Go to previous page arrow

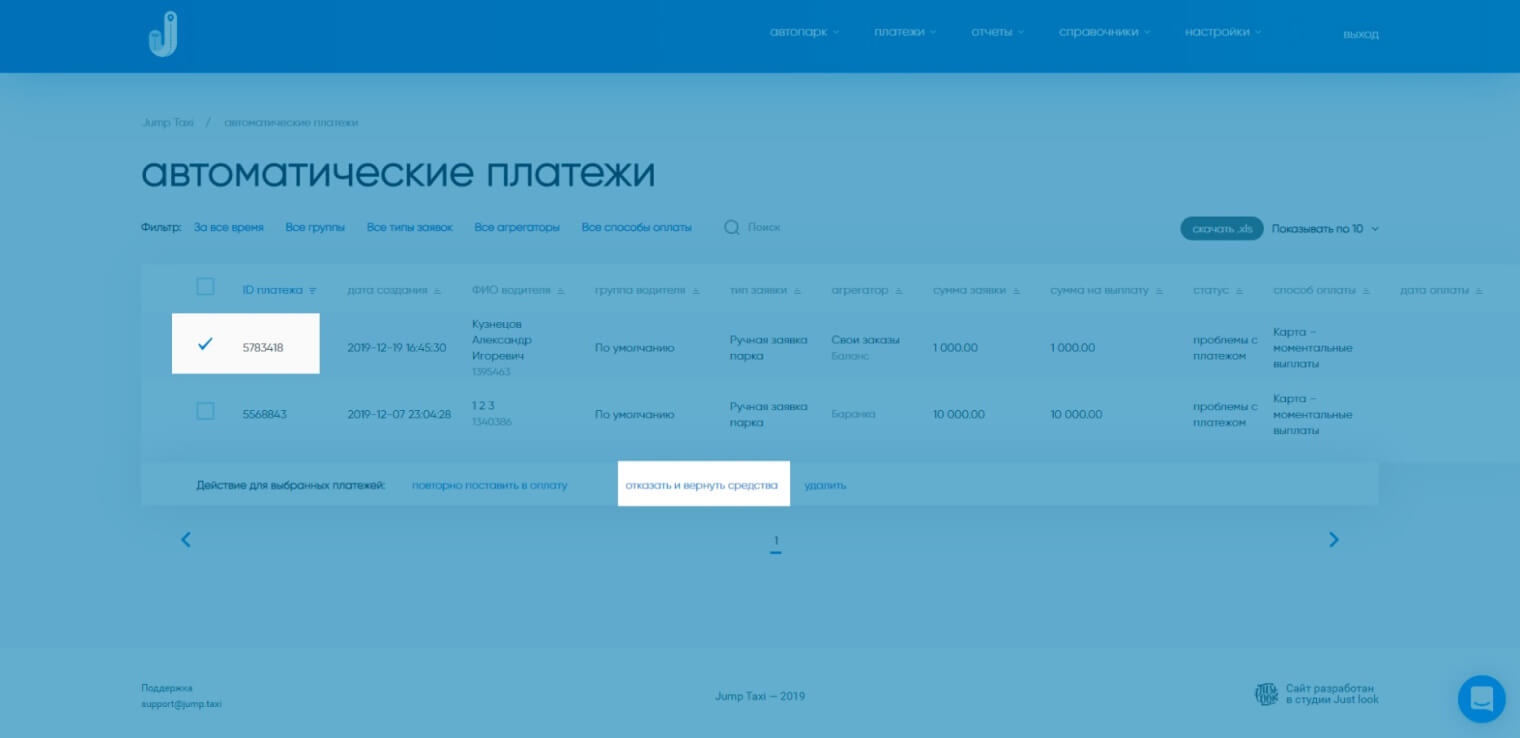click(x=186, y=540)
